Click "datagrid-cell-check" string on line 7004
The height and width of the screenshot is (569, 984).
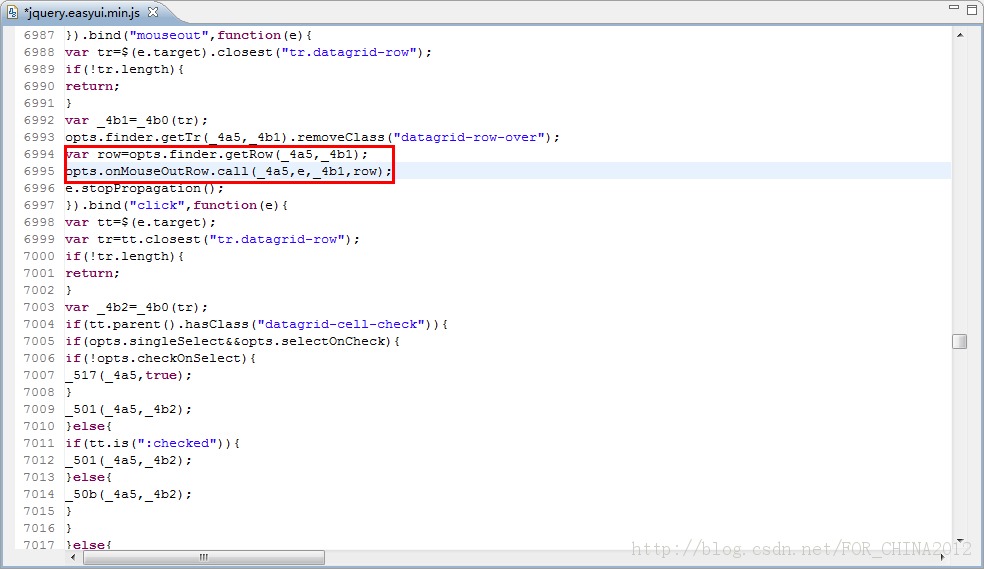[x=341, y=324]
